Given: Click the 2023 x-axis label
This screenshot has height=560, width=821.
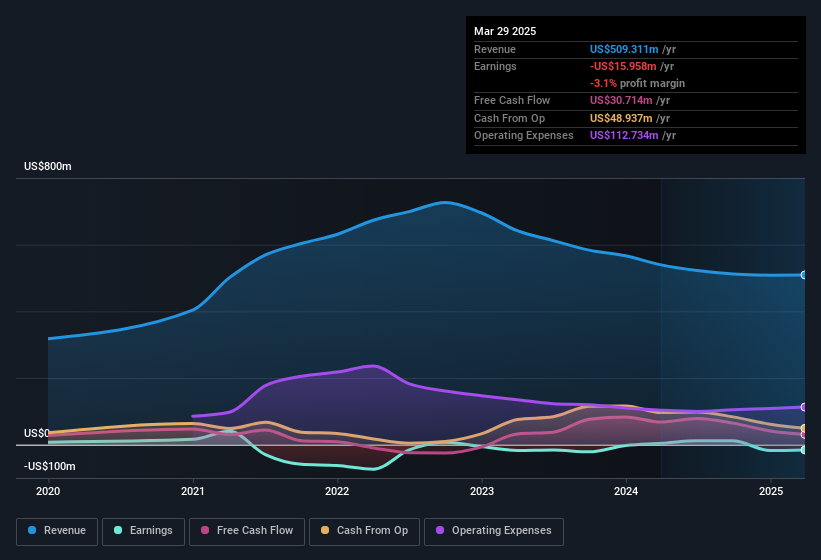Looking at the screenshot, I should click(482, 491).
